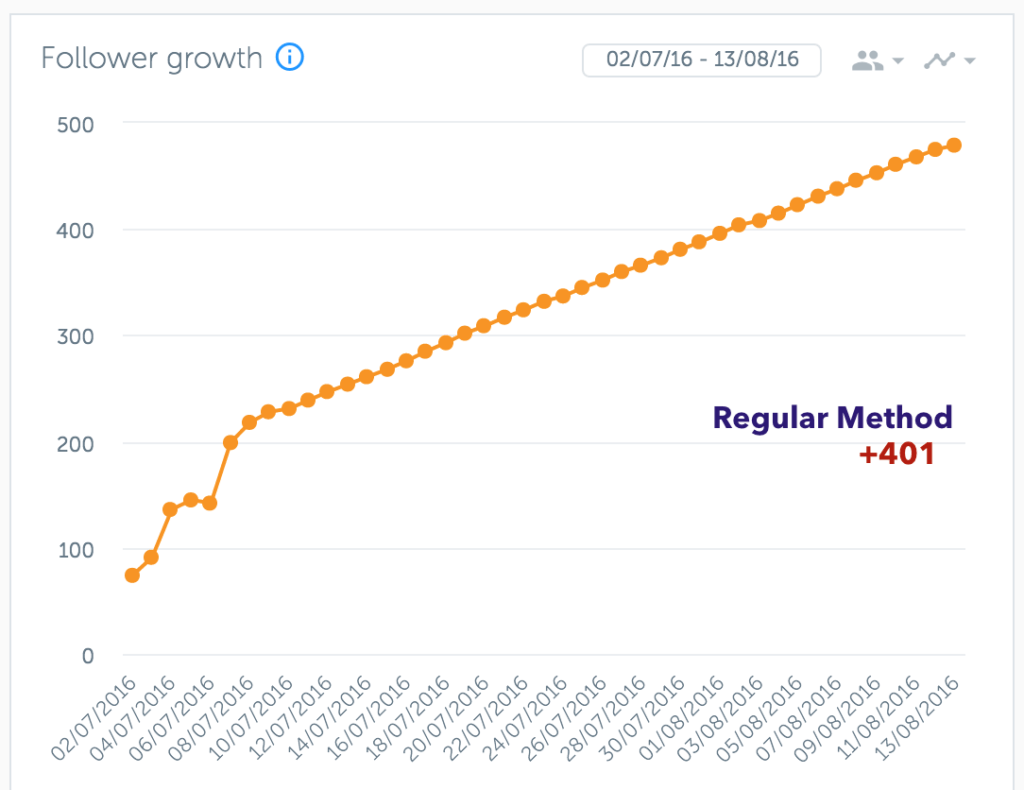1024x790 pixels.
Task: Click the Regular Method annotation text
Action: coord(832,418)
